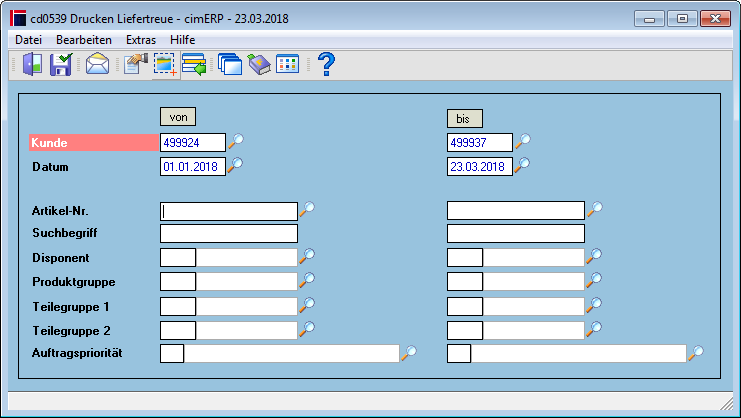741x418 pixels.
Task: Click the Suchbegriff von input field
Action: tap(229, 233)
